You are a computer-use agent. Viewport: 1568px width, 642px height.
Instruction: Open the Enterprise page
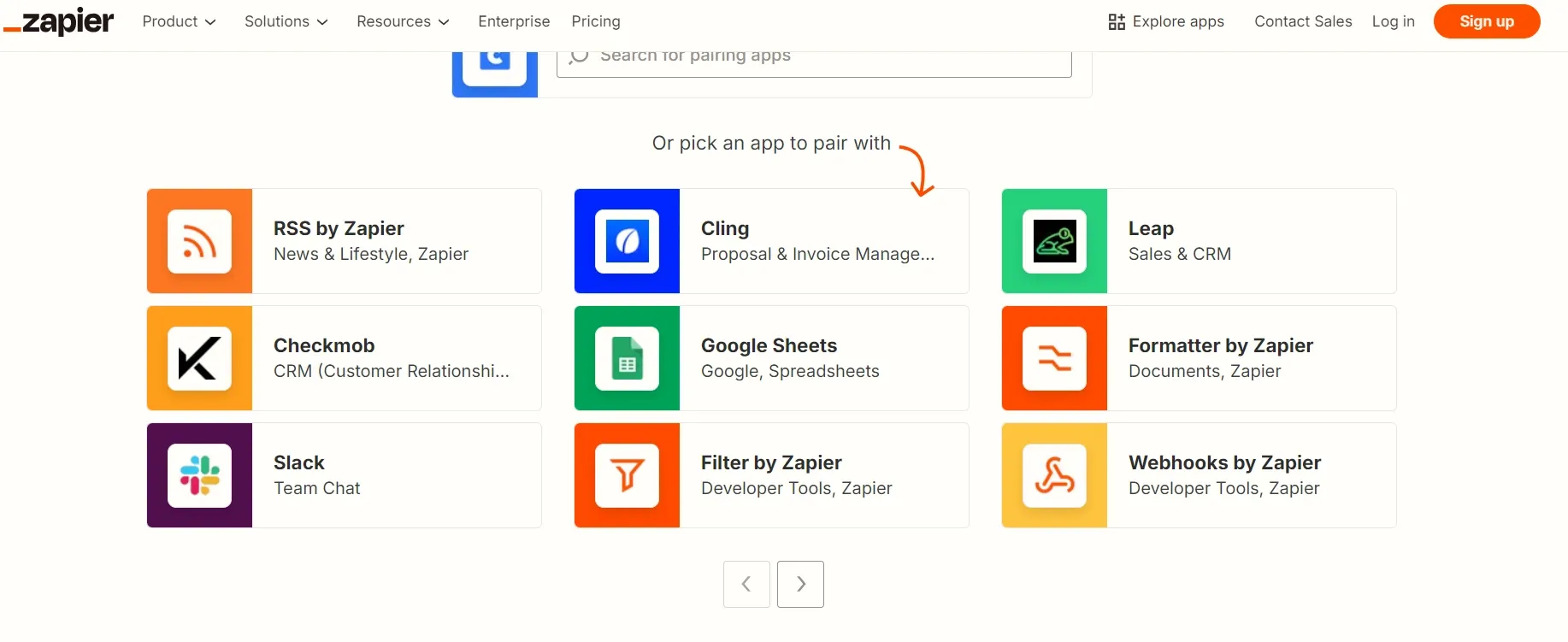(514, 21)
